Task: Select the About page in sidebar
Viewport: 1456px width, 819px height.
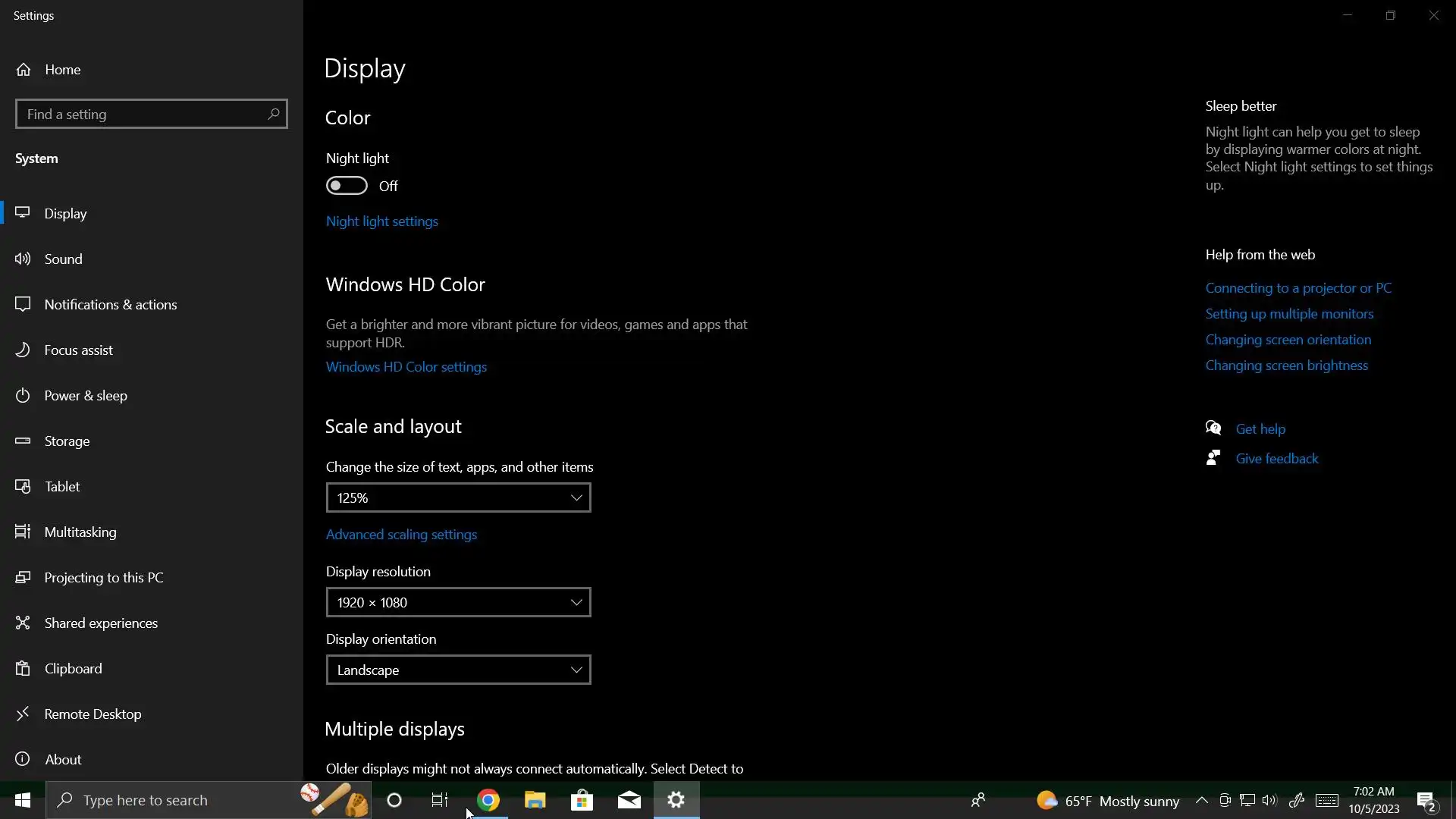Action: point(63,760)
